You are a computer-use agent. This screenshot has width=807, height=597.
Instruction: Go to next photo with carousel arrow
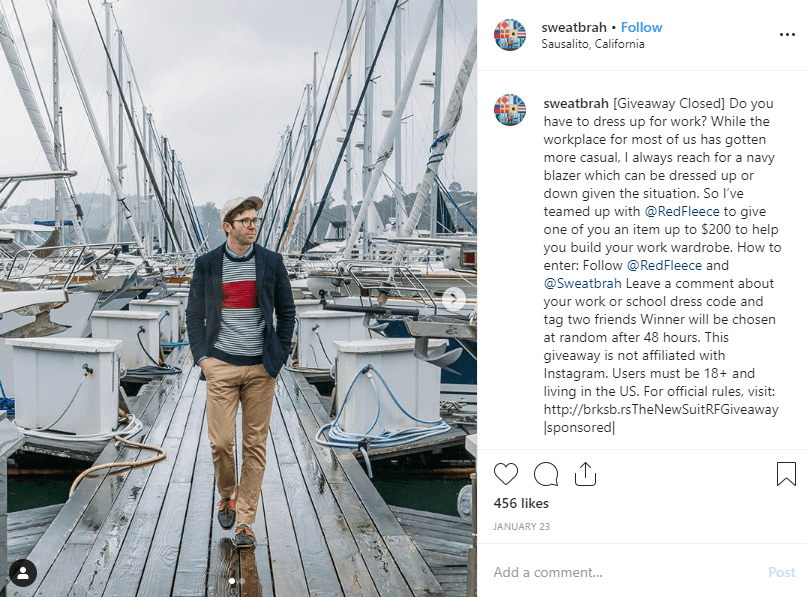pyautogui.click(x=454, y=298)
